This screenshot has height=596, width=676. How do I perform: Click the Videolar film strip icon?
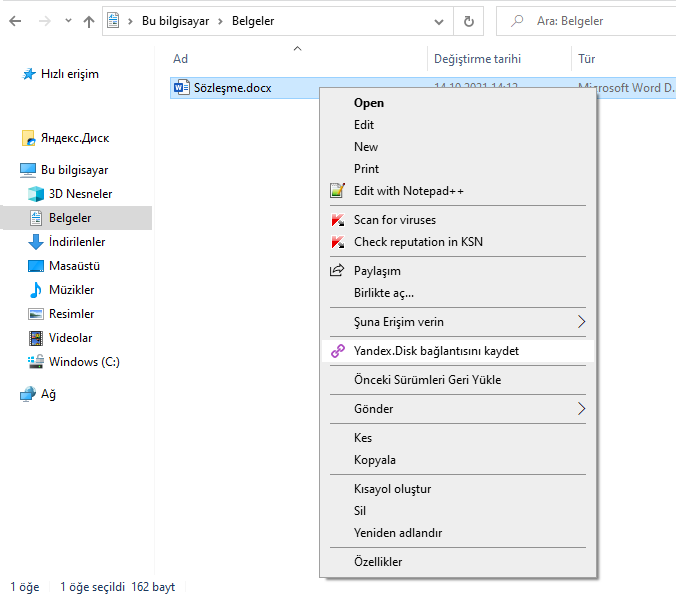36,338
